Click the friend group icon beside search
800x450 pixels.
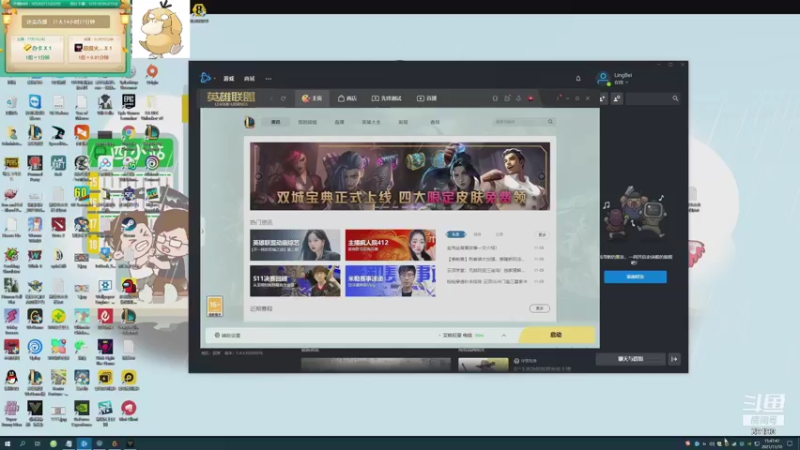[x=617, y=98]
